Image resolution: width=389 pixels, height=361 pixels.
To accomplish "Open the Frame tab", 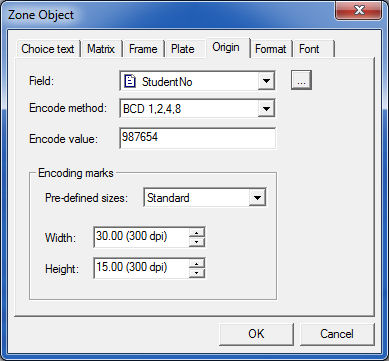I will click(x=143, y=49).
